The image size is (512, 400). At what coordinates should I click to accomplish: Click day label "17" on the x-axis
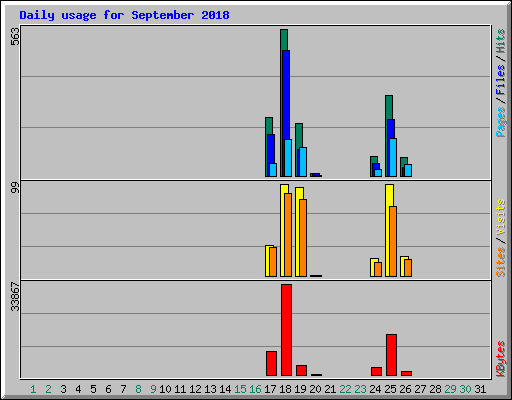coord(270,389)
